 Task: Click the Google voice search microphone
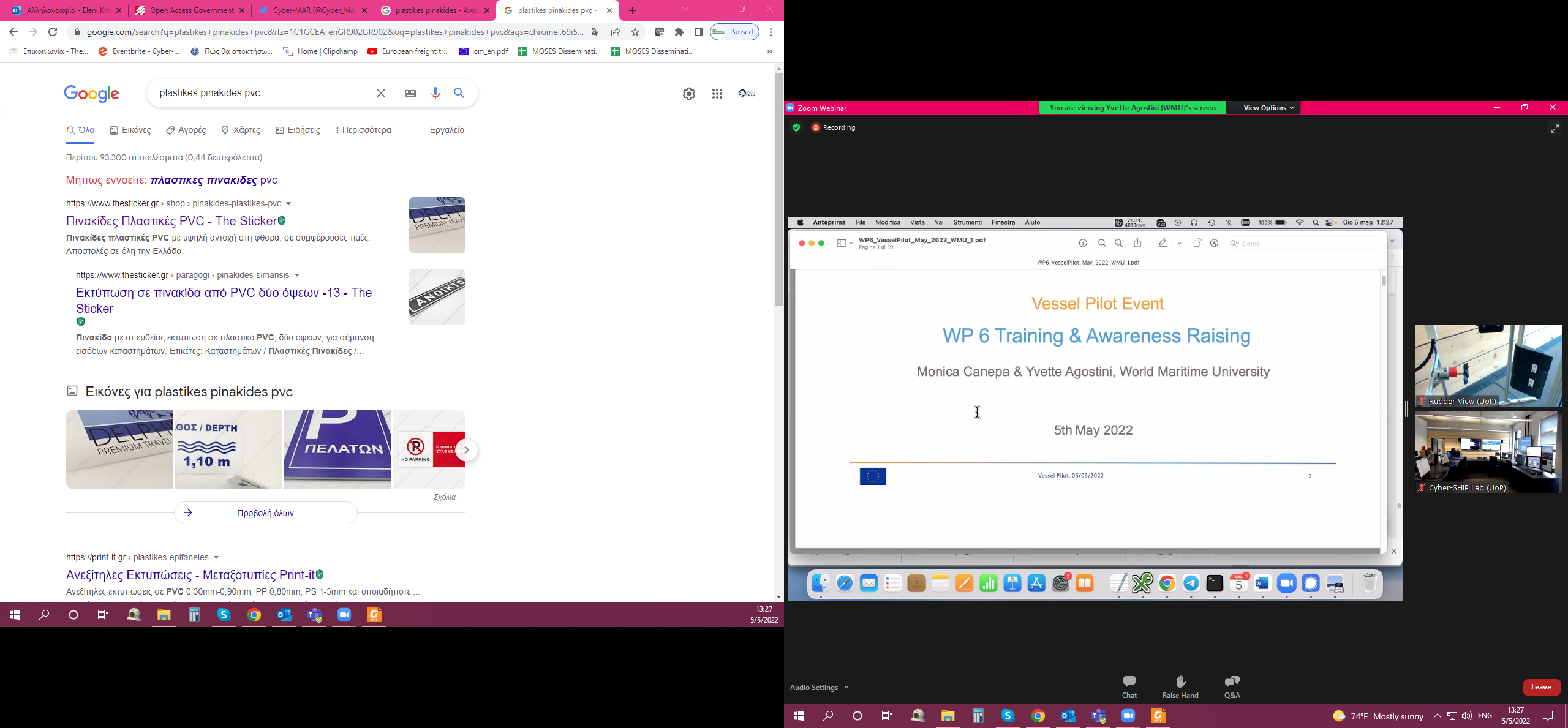435,93
